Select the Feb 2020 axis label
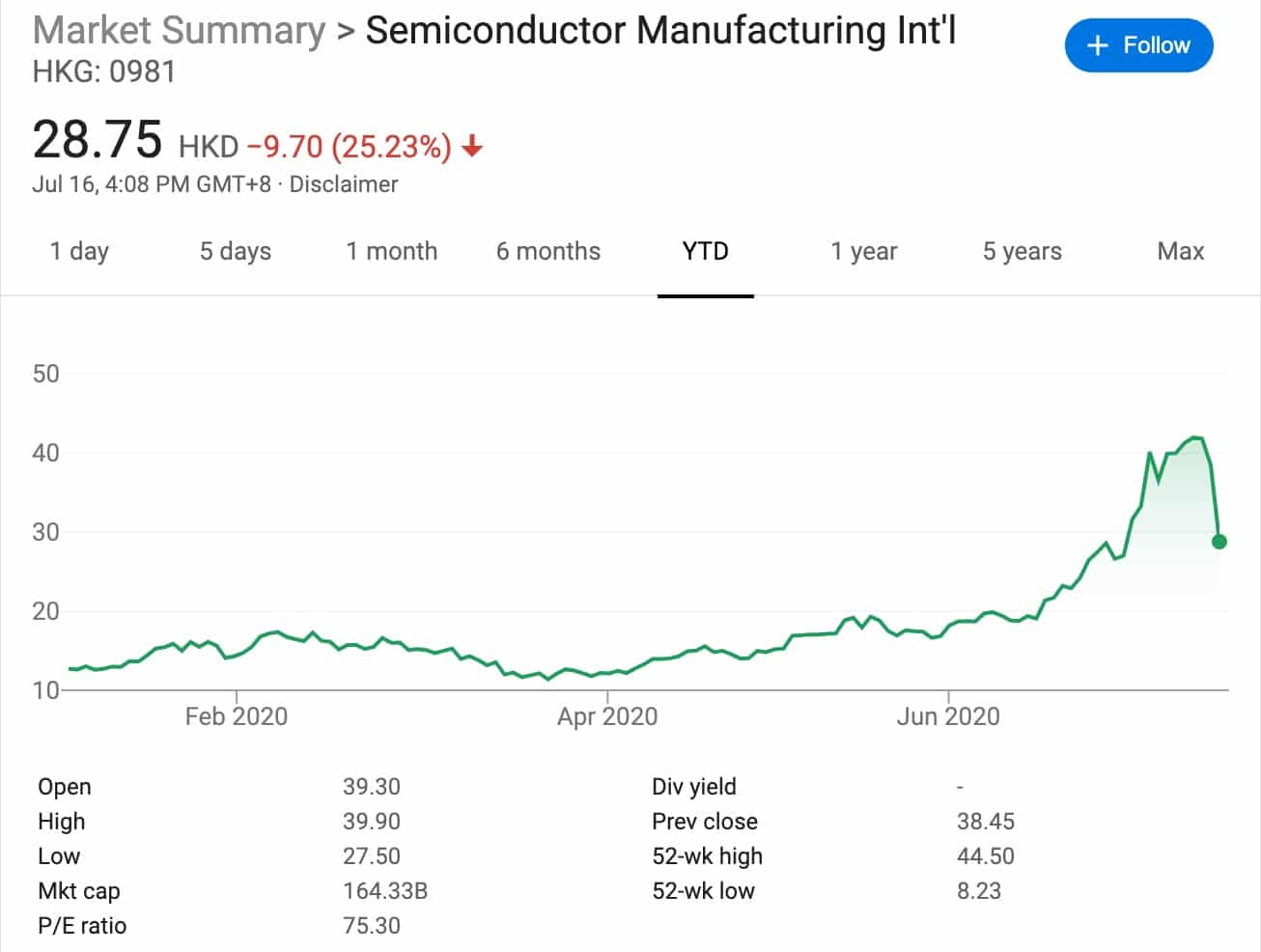Image resolution: width=1261 pixels, height=952 pixels. tap(237, 715)
